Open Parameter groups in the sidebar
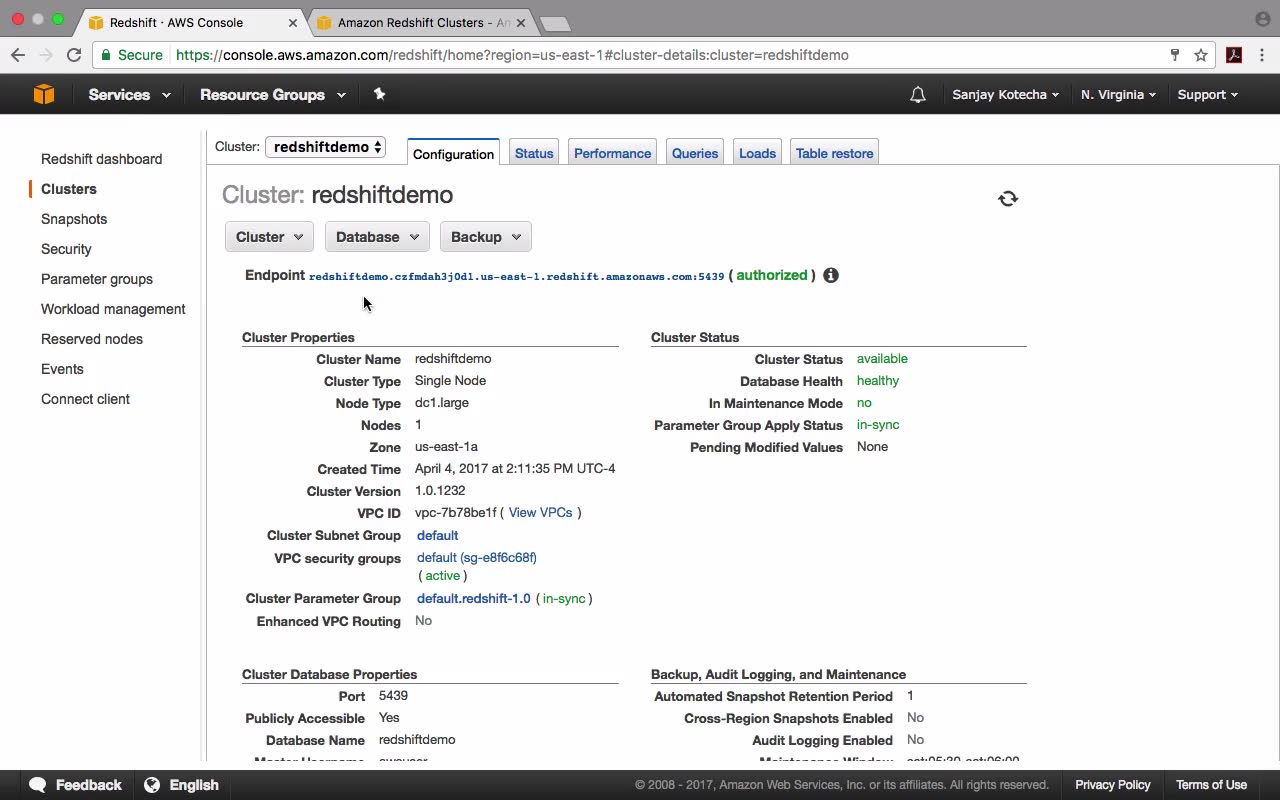Image resolution: width=1280 pixels, height=800 pixels. click(x=97, y=279)
